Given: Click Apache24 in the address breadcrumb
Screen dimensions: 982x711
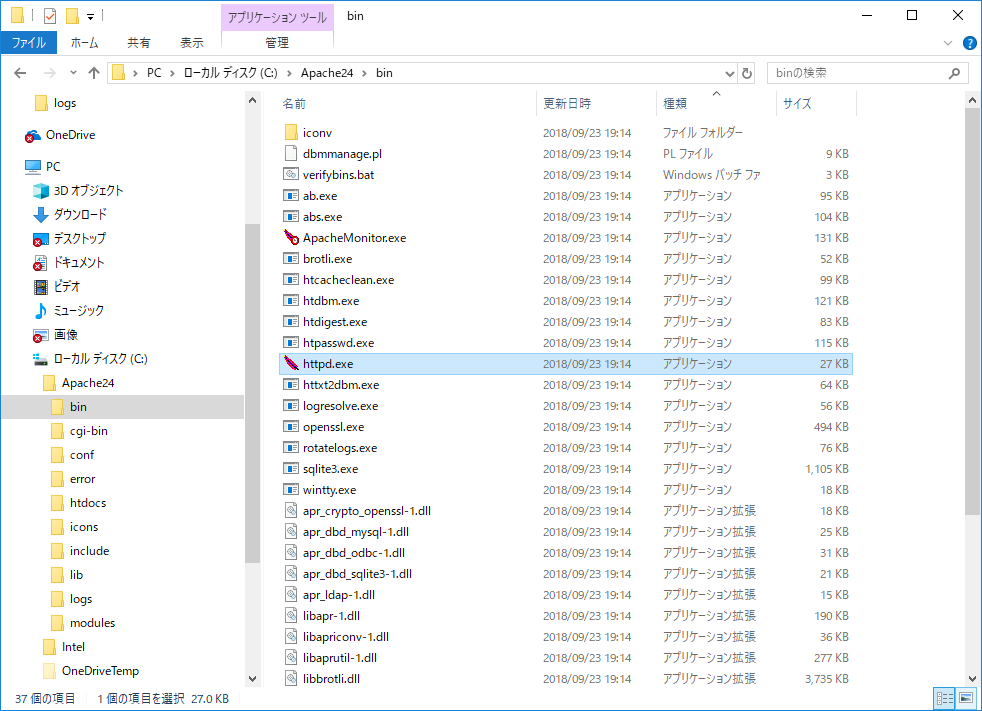Looking at the screenshot, I should pyautogui.click(x=328, y=73).
